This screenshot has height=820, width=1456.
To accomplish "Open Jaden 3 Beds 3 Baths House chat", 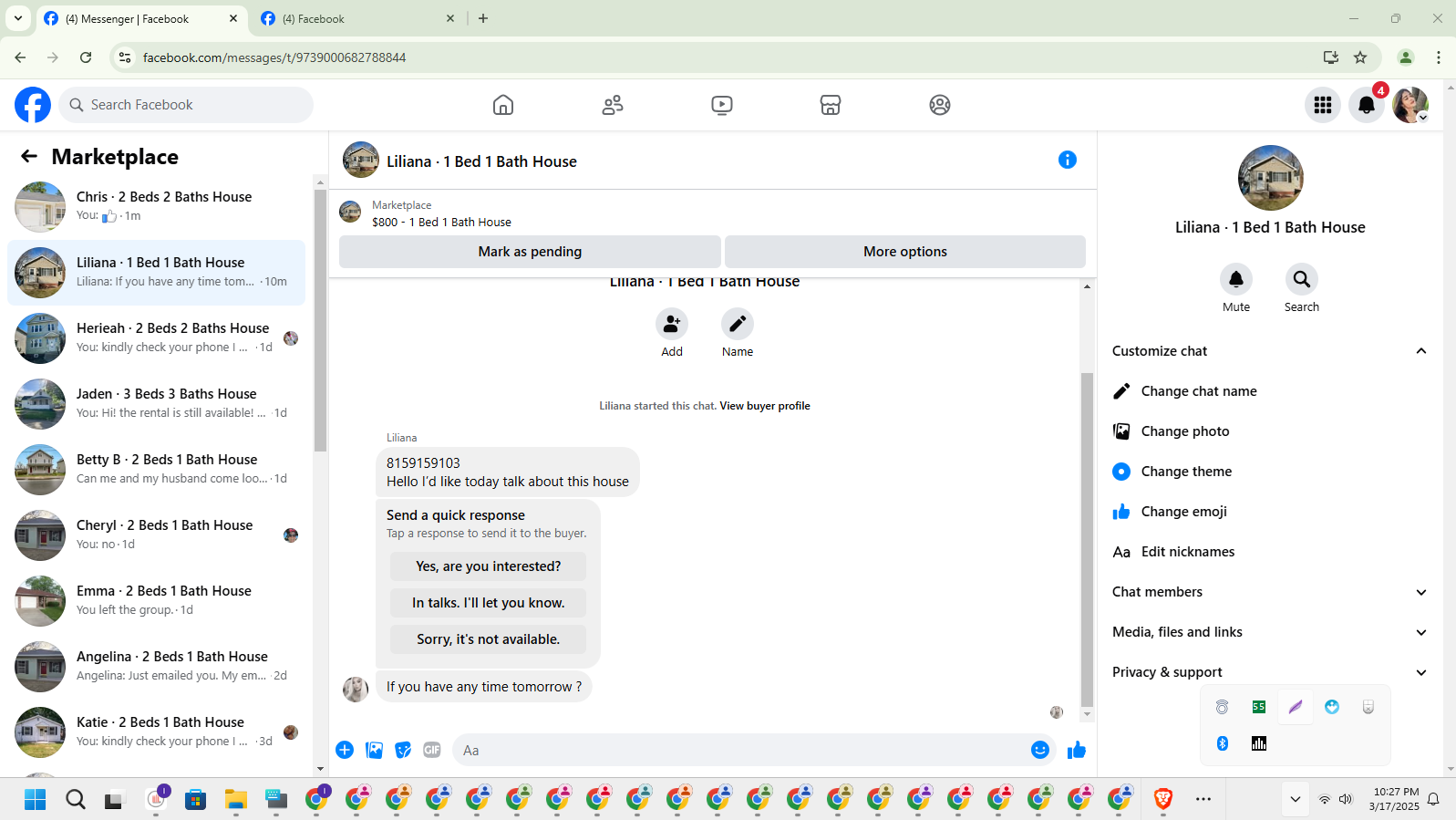I will 157,403.
